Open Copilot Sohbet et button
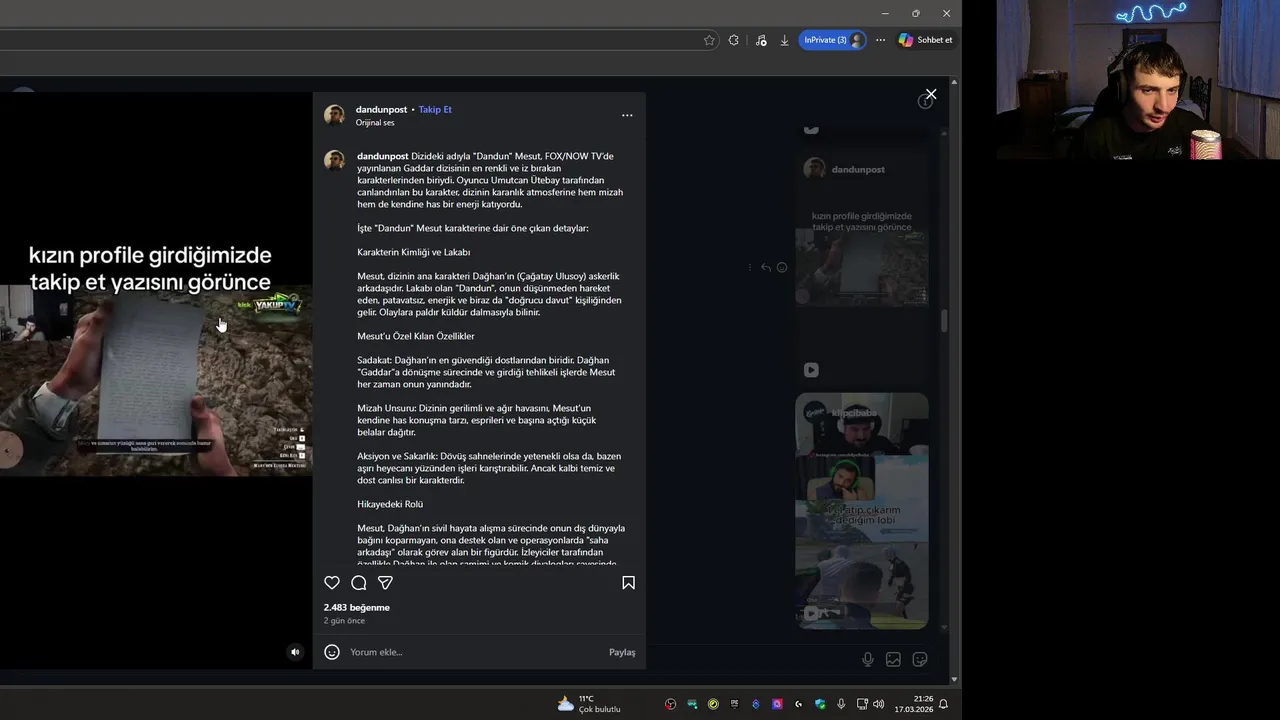This screenshot has height=720, width=1280. (925, 40)
